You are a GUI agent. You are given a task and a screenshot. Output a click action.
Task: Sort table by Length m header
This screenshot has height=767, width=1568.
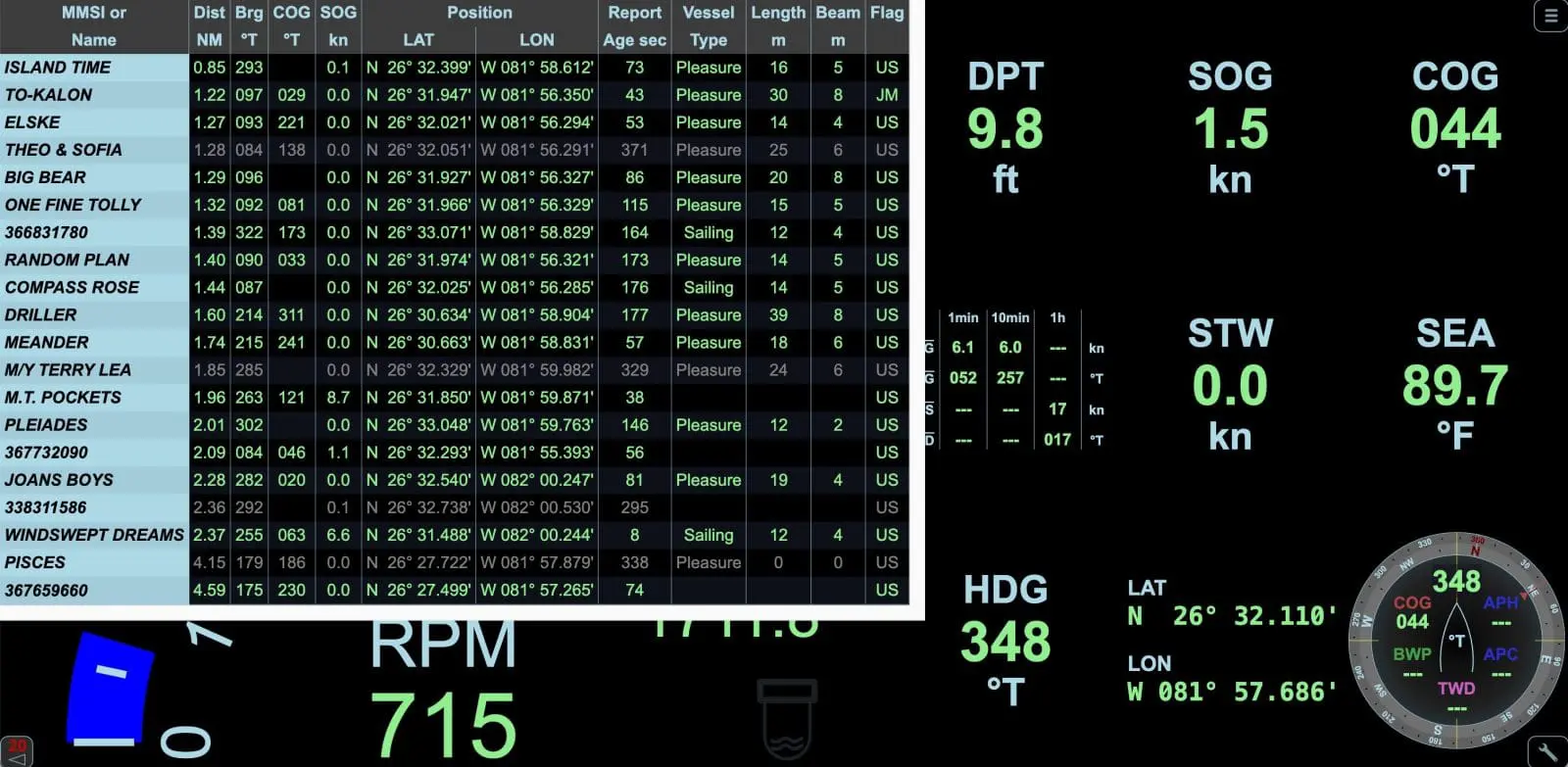(778, 26)
